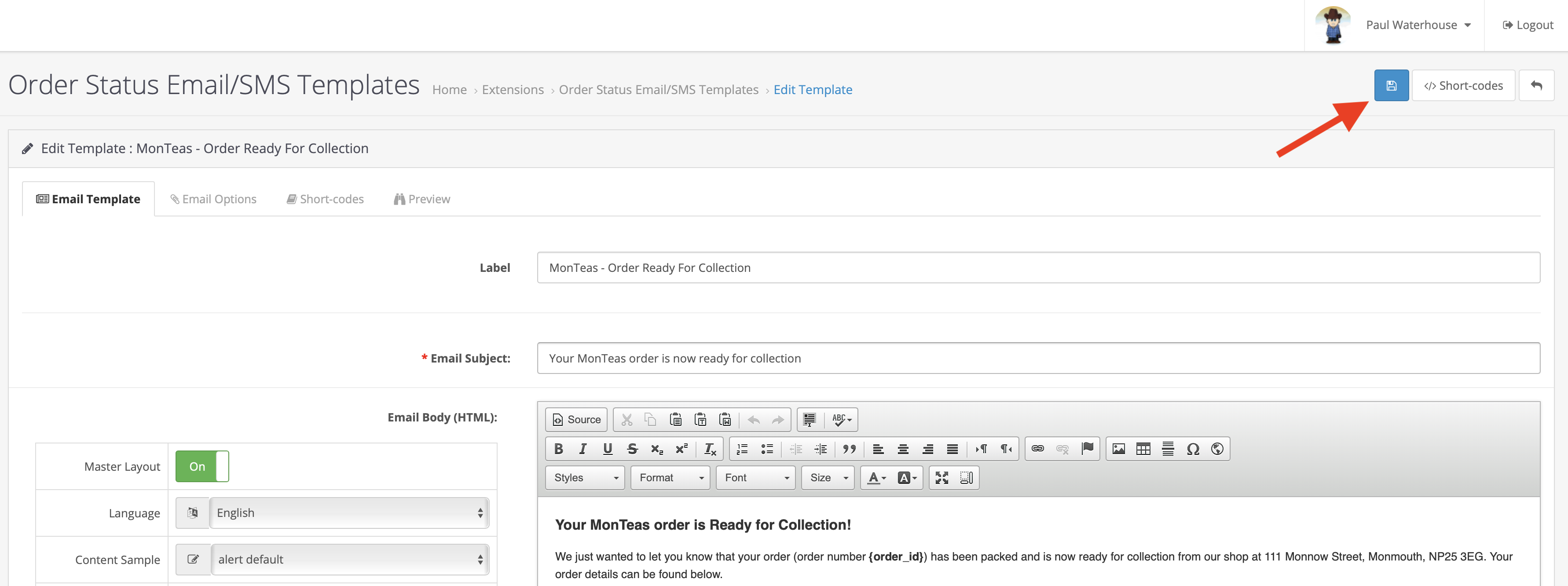Open the Language dropdown showing English

coord(349,513)
